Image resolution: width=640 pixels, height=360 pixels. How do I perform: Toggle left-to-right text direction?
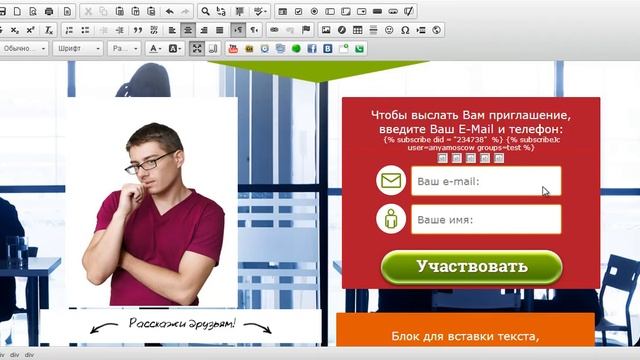click(238, 30)
